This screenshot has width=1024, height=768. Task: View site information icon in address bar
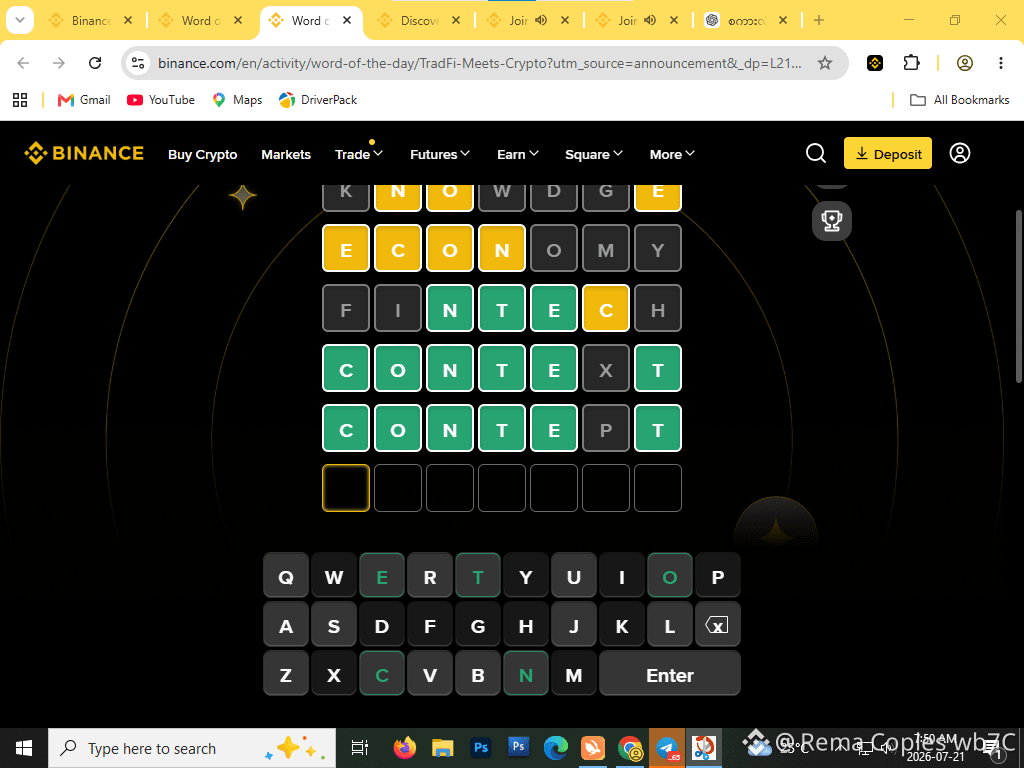138,63
